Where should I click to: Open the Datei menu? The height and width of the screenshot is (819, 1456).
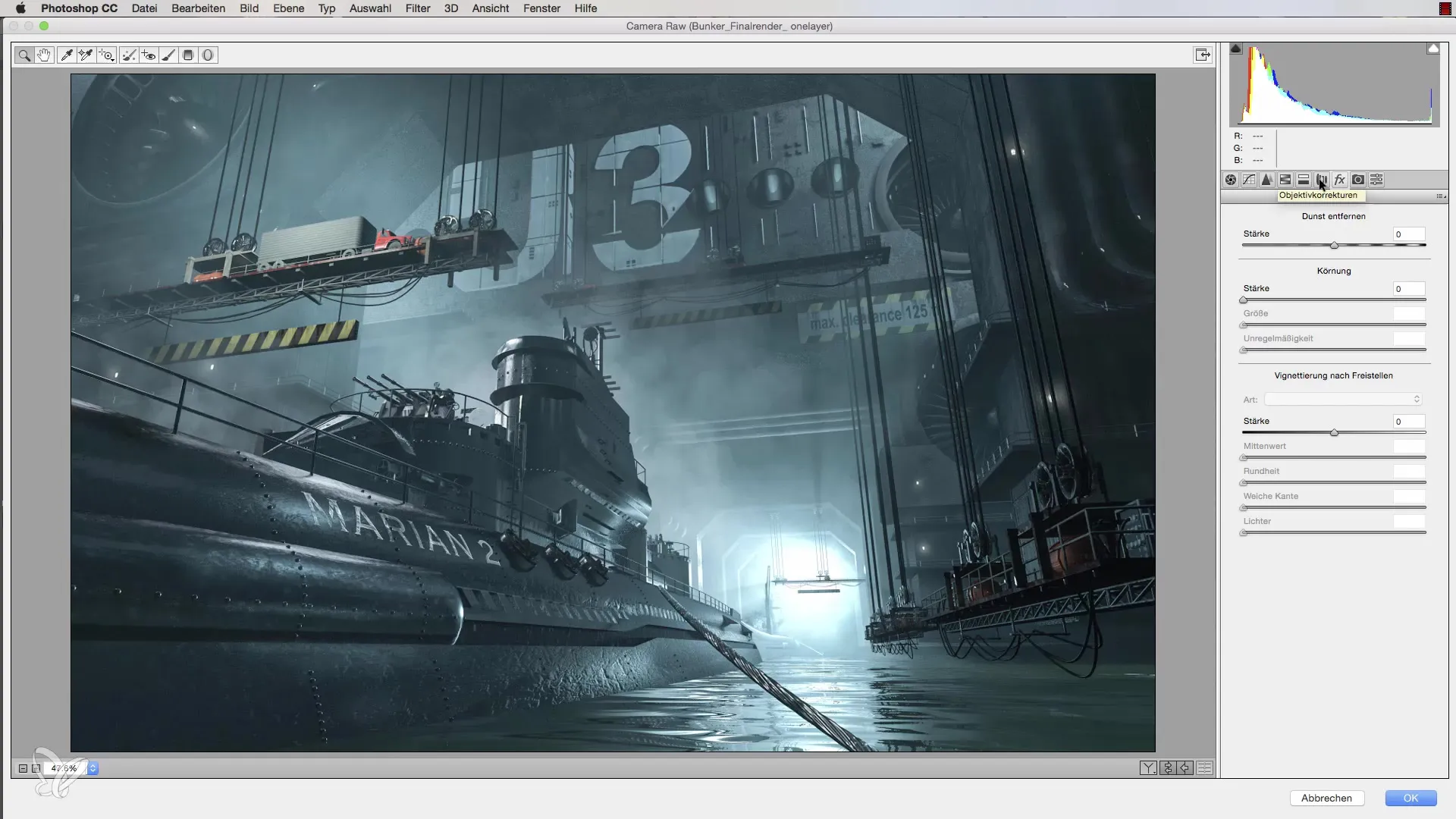click(144, 8)
